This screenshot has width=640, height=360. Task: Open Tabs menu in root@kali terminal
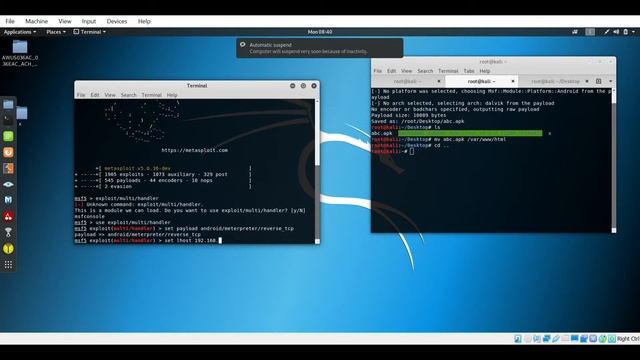click(469, 71)
